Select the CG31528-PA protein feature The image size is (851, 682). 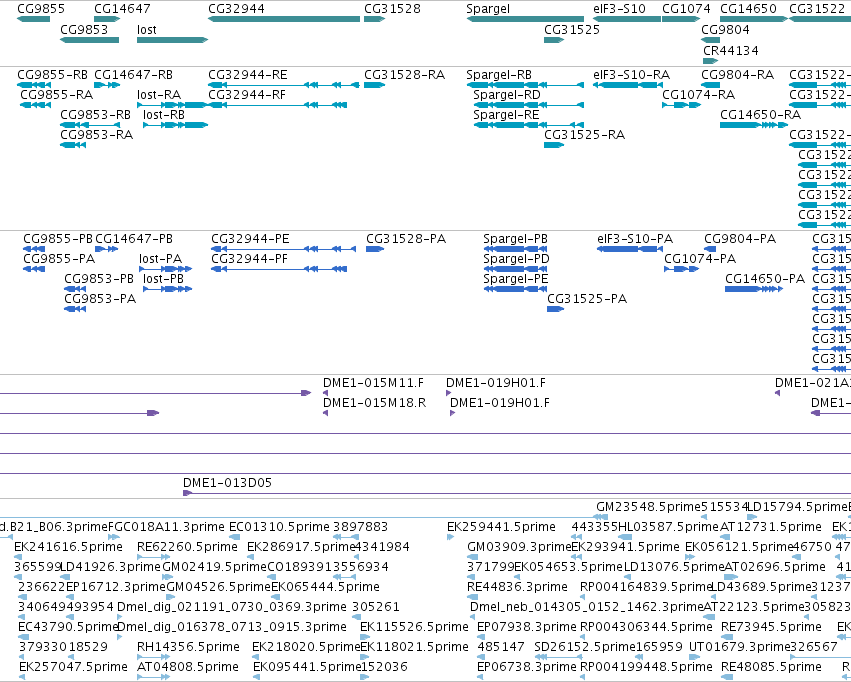point(375,248)
